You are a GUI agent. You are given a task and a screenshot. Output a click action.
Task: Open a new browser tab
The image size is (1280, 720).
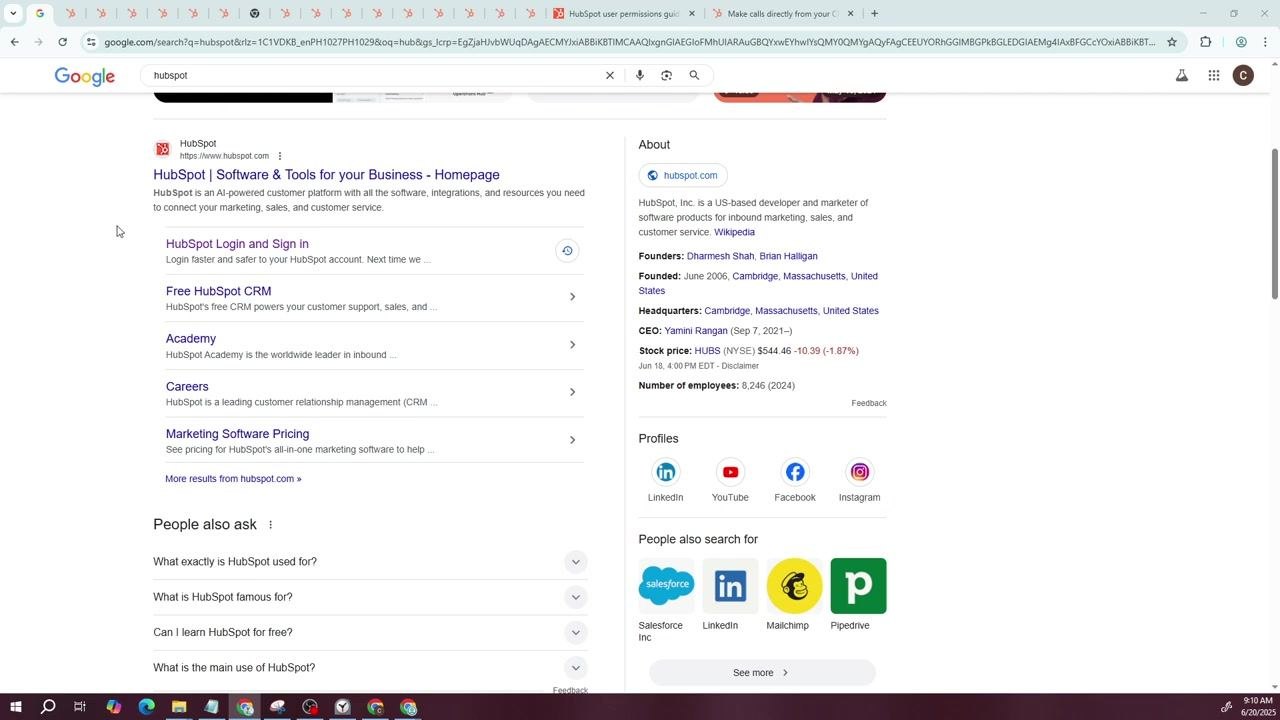coord(874,14)
